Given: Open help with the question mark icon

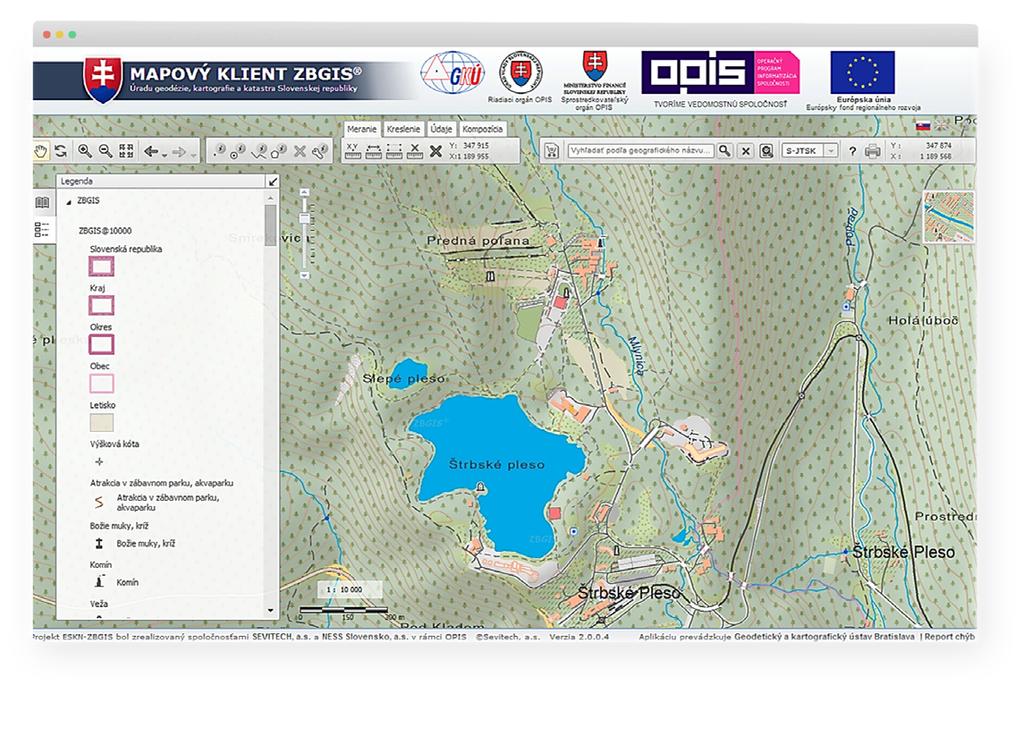Looking at the screenshot, I should [x=852, y=152].
